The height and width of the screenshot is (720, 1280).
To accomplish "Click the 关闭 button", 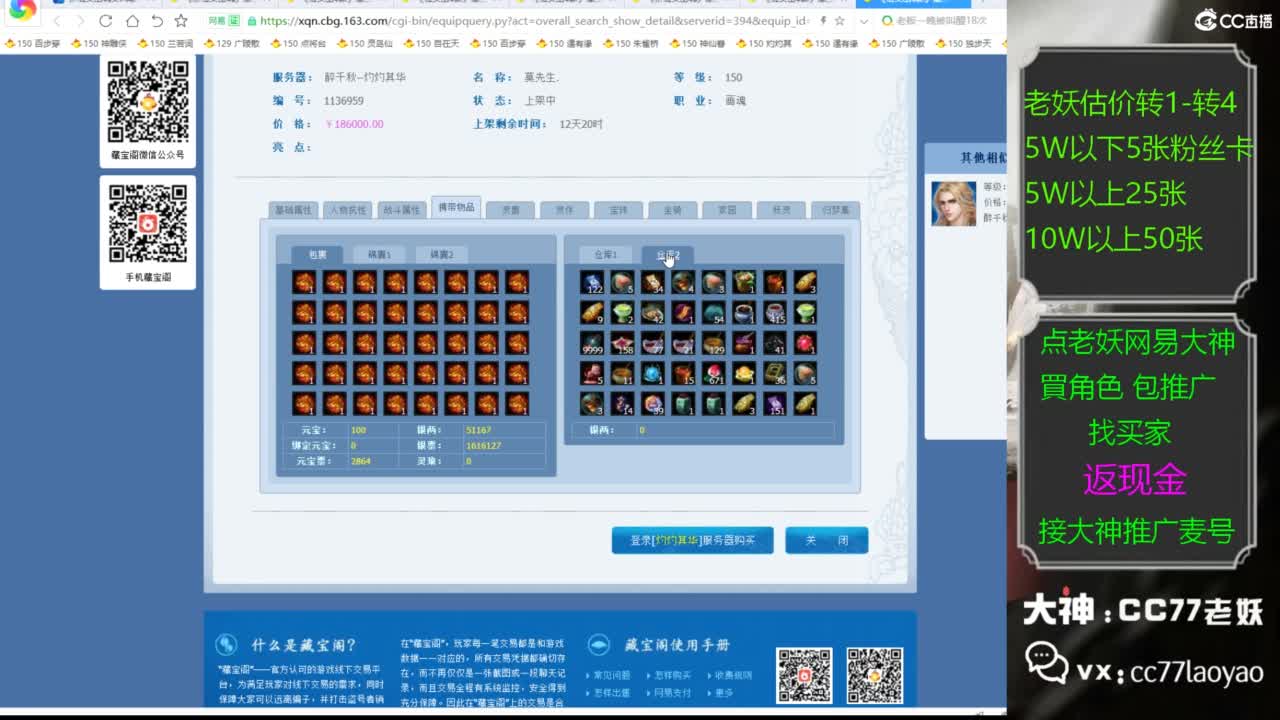I will click(x=827, y=540).
